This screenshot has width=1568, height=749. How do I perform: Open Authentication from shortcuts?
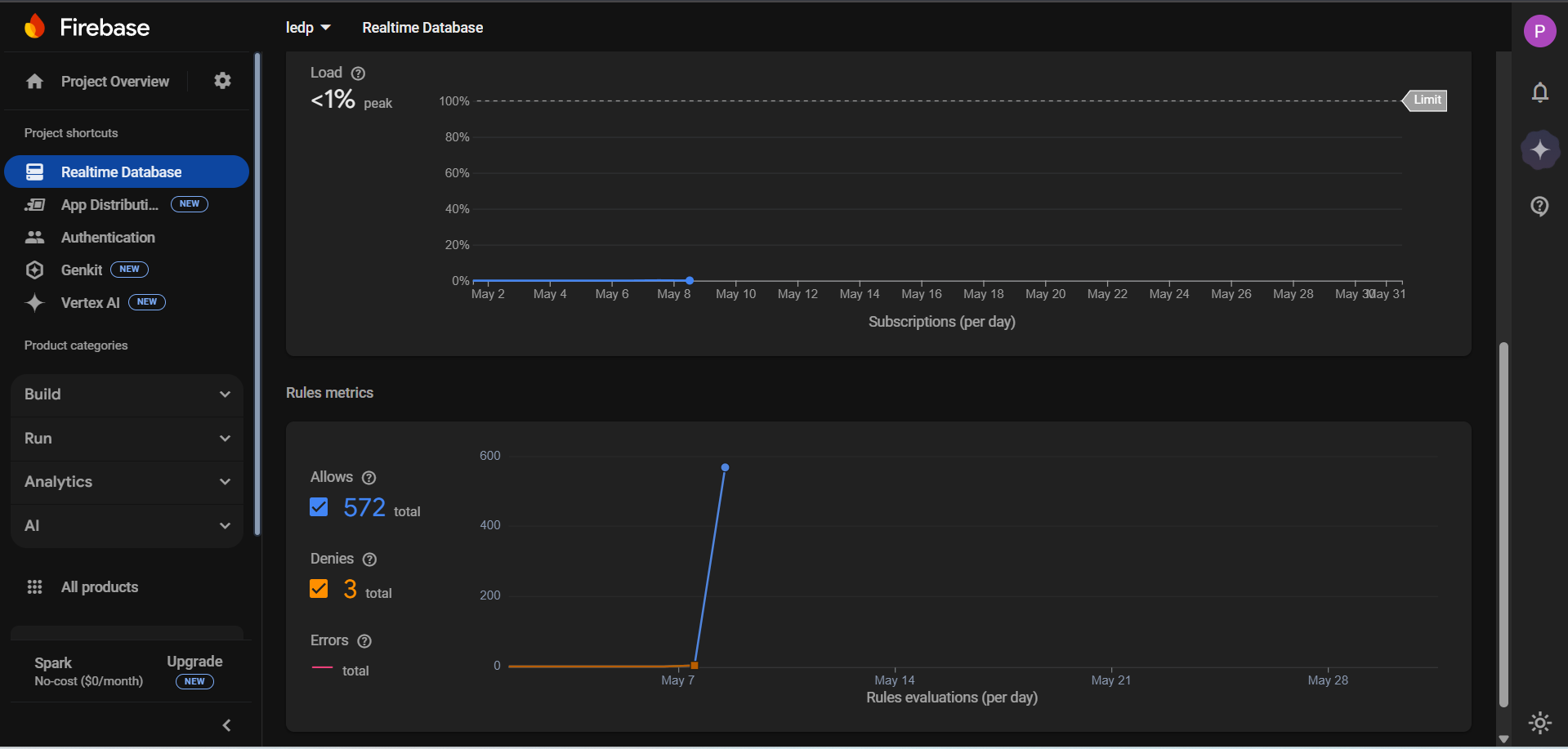point(127,237)
